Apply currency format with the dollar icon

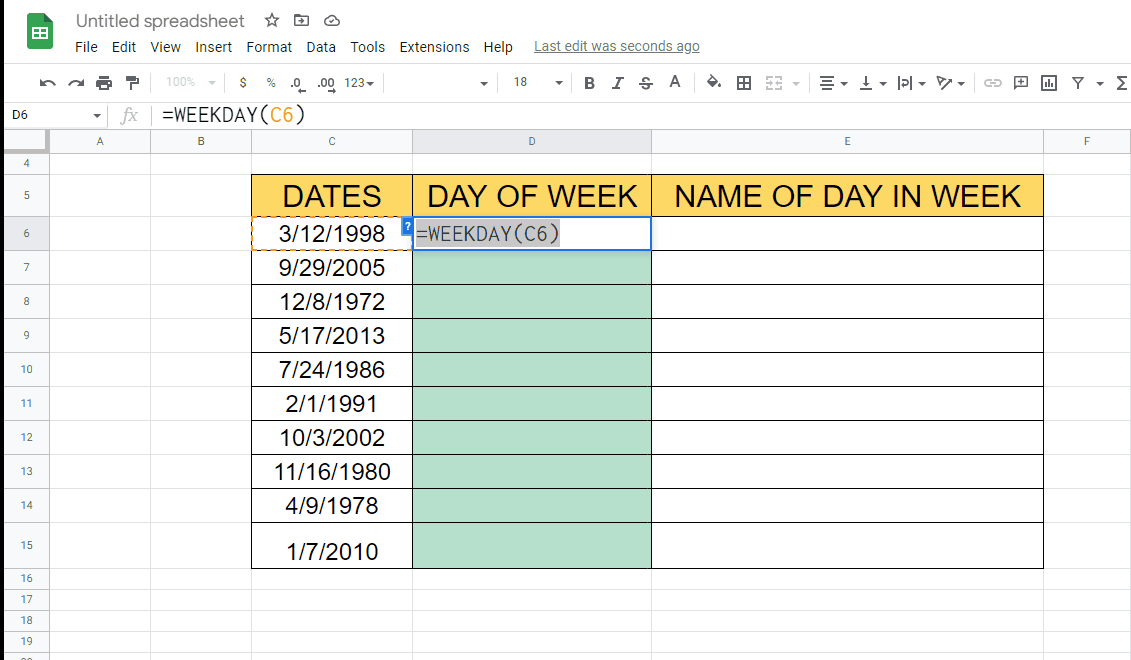(243, 83)
